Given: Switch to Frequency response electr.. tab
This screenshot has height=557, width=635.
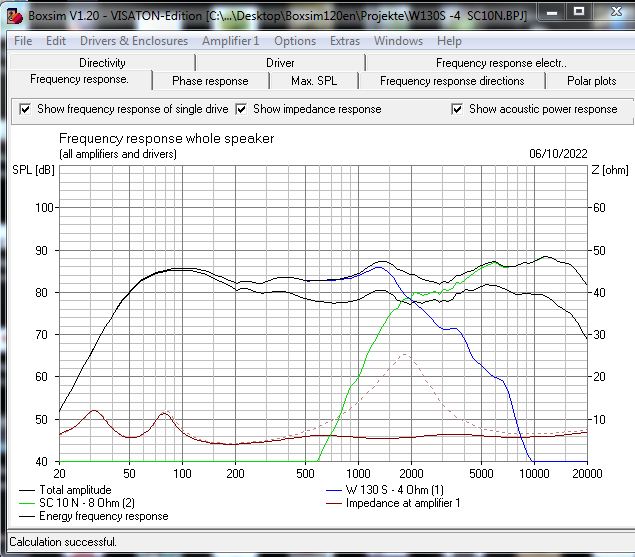Looking at the screenshot, I should click(x=501, y=63).
